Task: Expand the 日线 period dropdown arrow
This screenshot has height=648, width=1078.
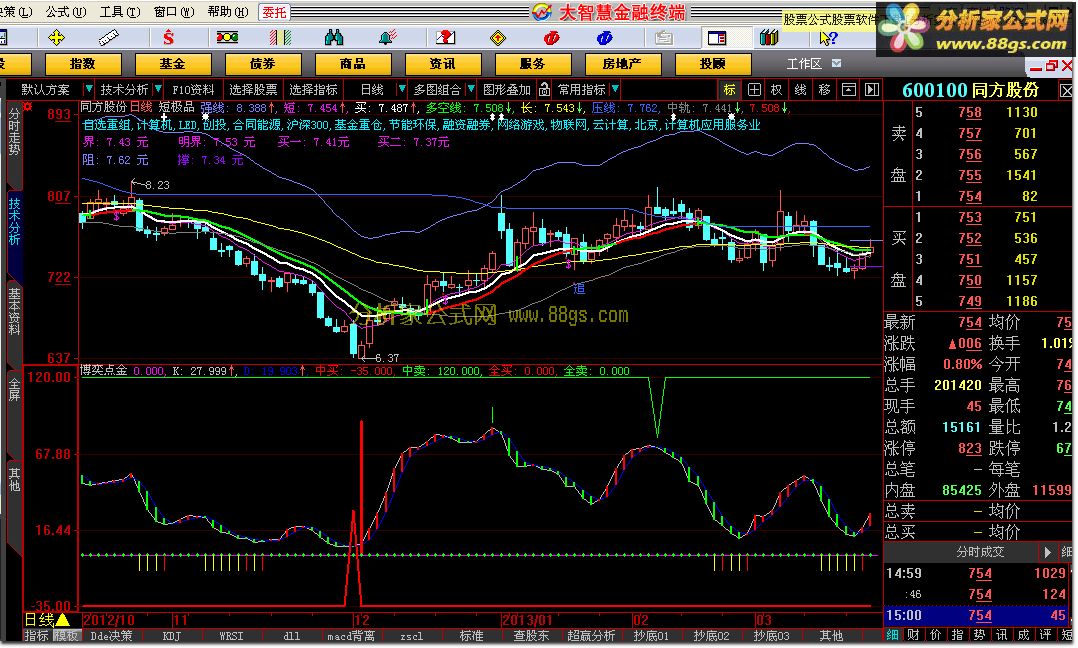Action: 402,89
